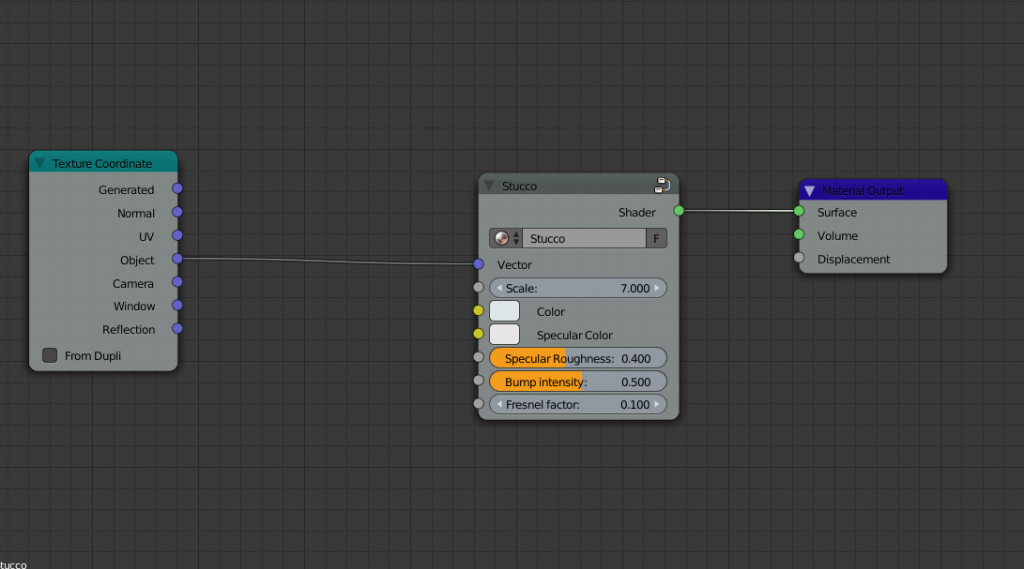Click the Fresnel factor input socket

point(479,404)
